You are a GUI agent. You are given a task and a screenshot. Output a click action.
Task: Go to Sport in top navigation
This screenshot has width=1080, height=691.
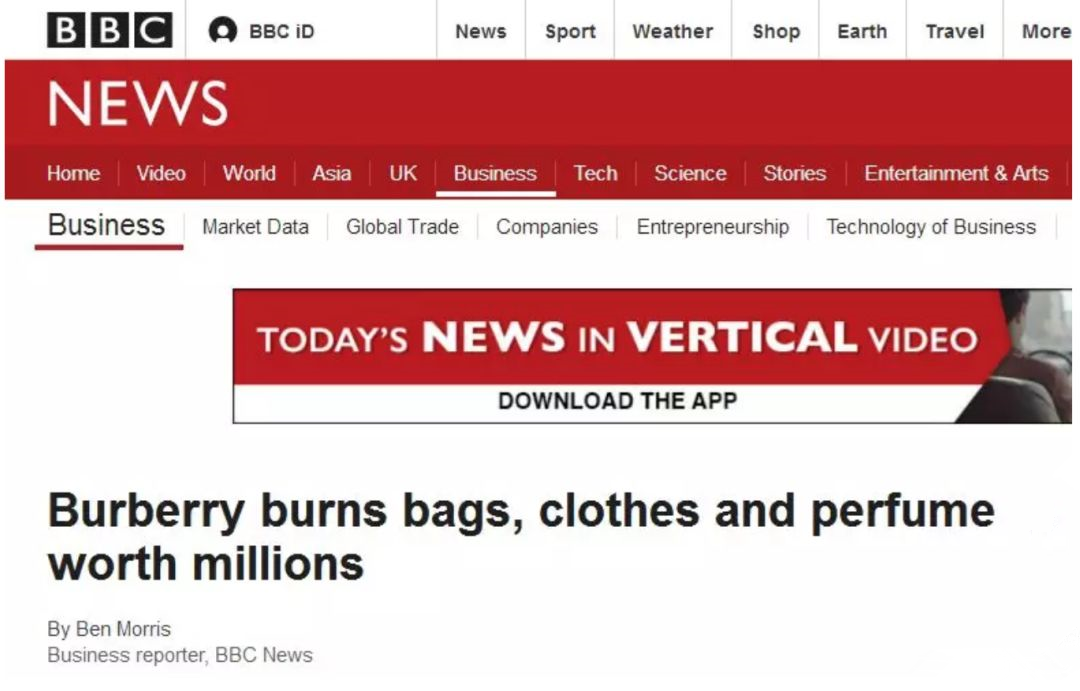click(570, 32)
